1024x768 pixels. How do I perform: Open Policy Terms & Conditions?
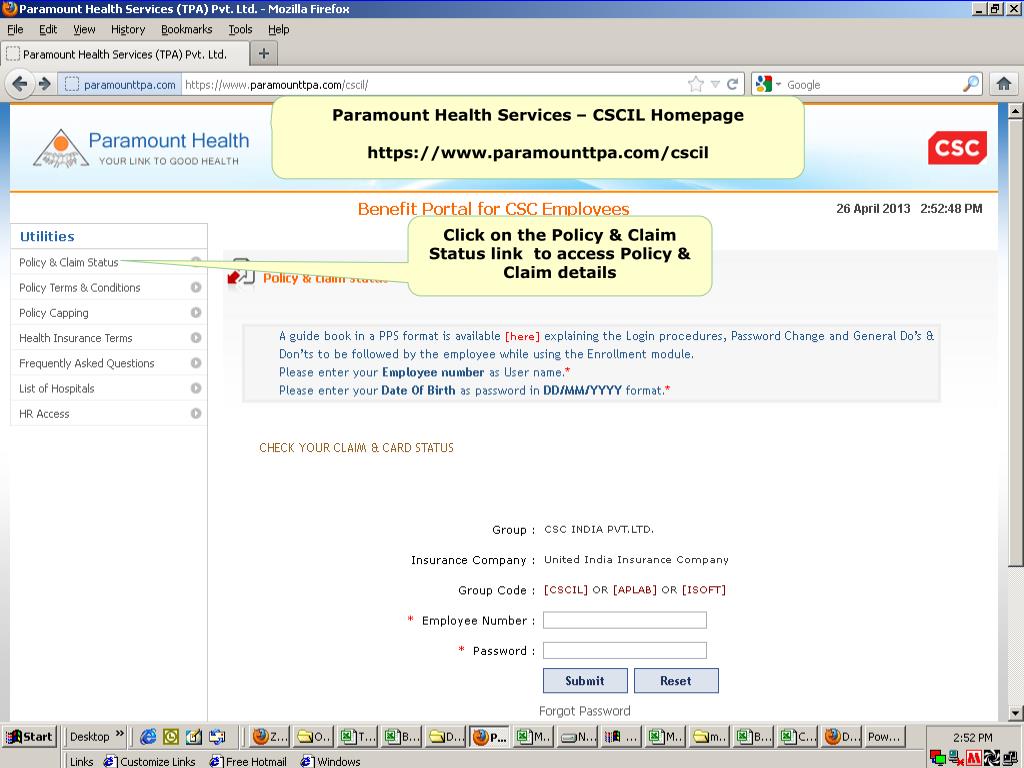click(80, 287)
